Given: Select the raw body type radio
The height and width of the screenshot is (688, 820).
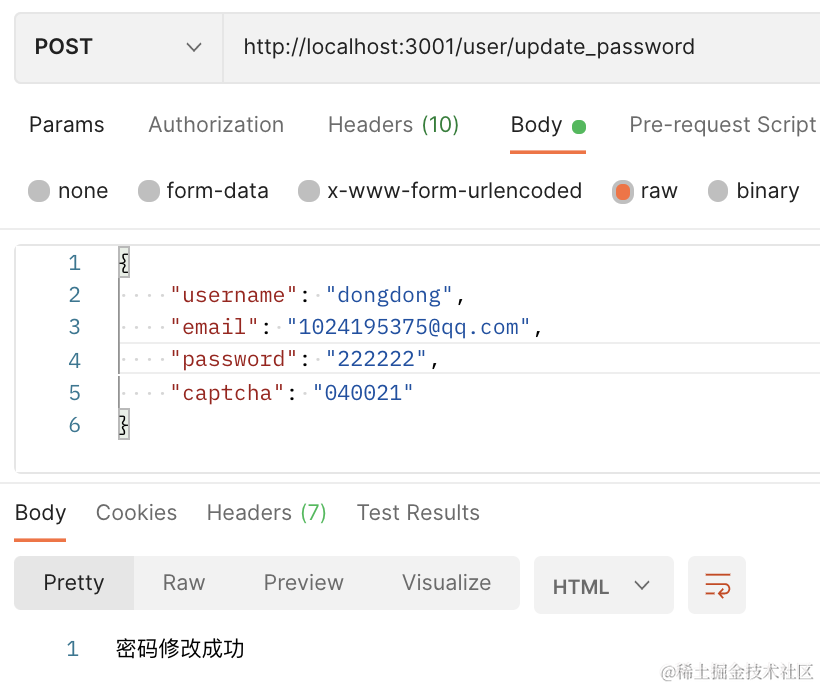Looking at the screenshot, I should pyautogui.click(x=623, y=191).
